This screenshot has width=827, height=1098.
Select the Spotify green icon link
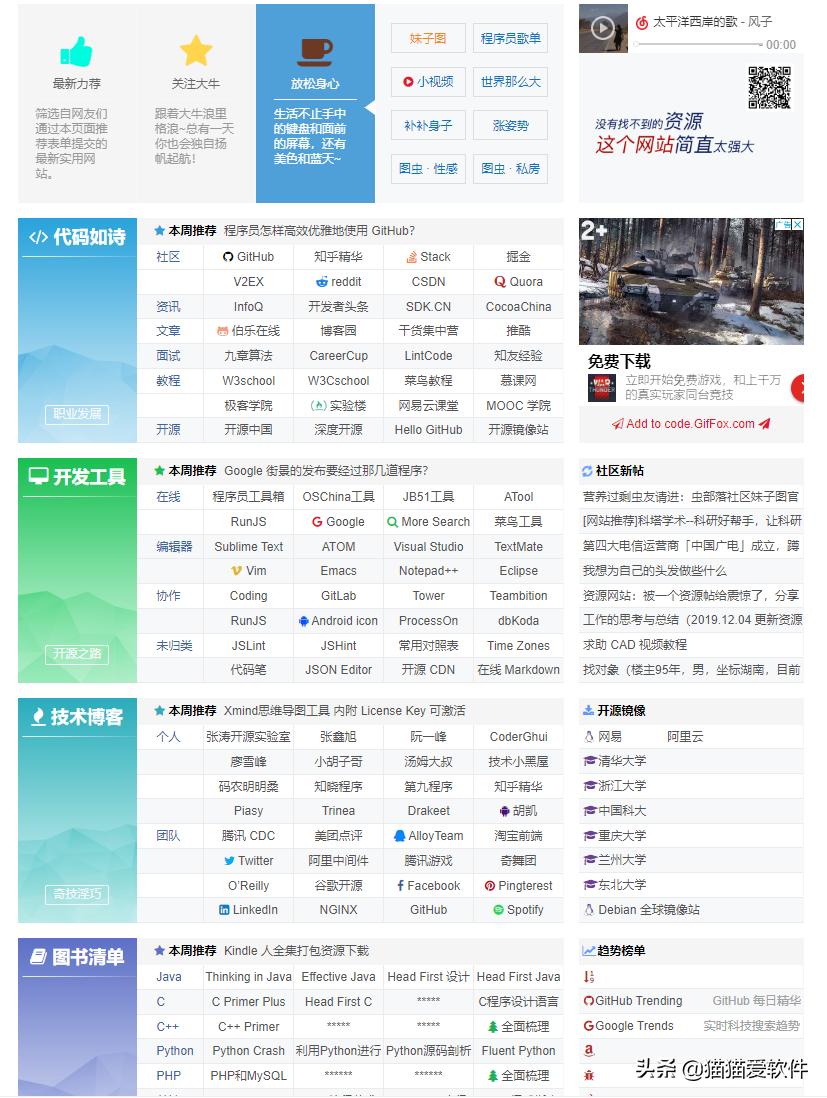(498, 910)
